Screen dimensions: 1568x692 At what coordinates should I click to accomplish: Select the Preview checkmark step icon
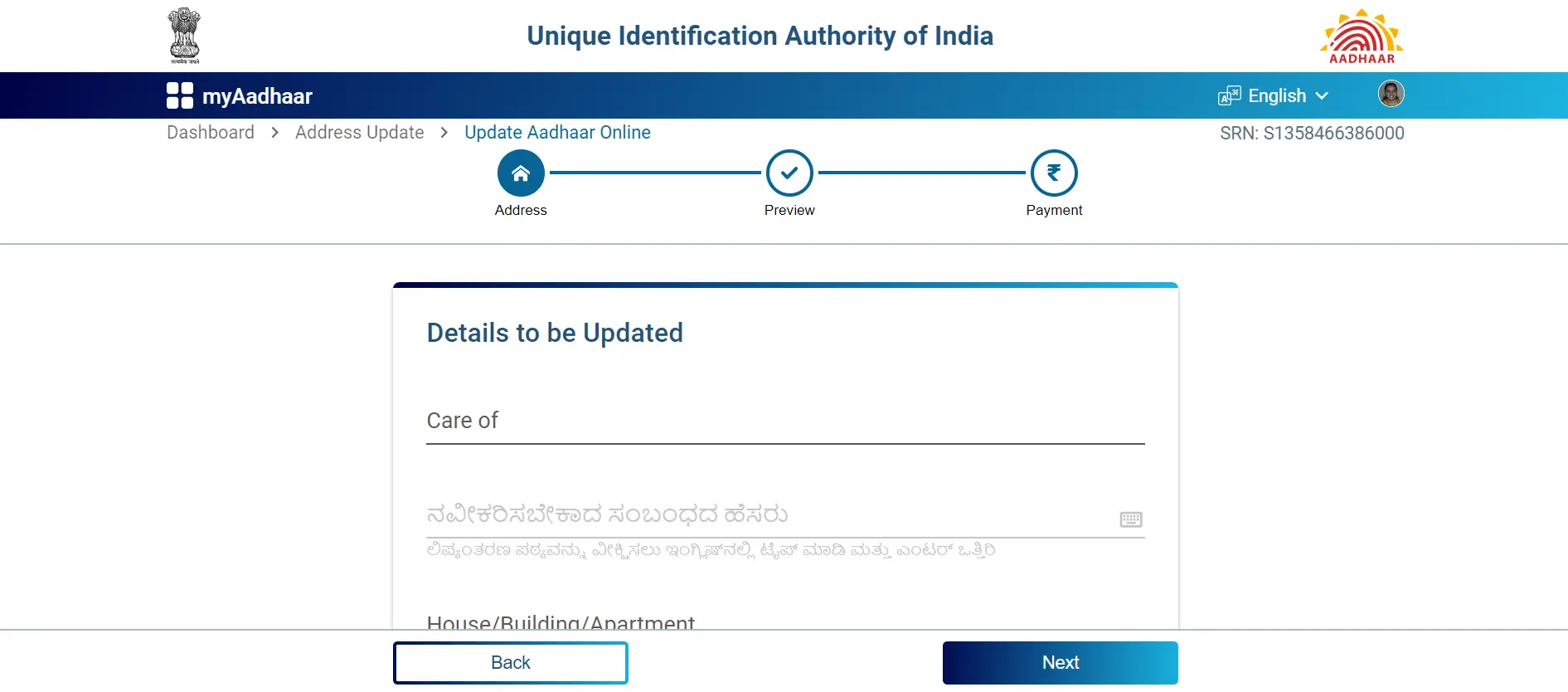pyautogui.click(x=789, y=173)
